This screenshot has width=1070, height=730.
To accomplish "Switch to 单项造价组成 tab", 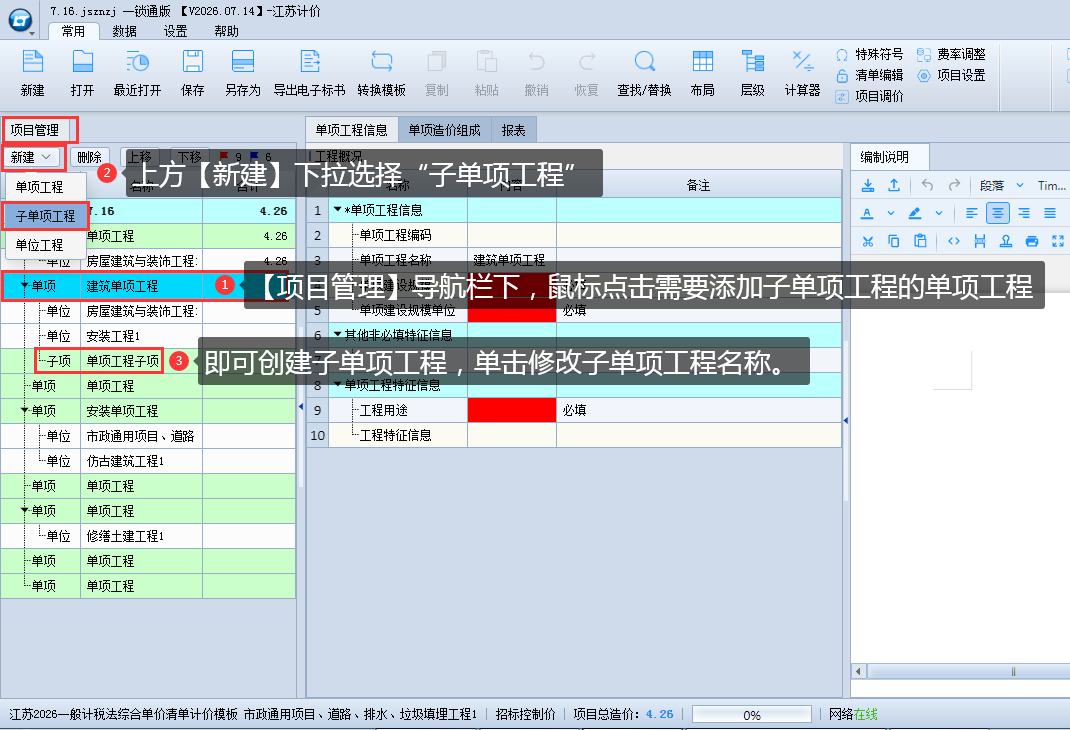I will point(444,130).
